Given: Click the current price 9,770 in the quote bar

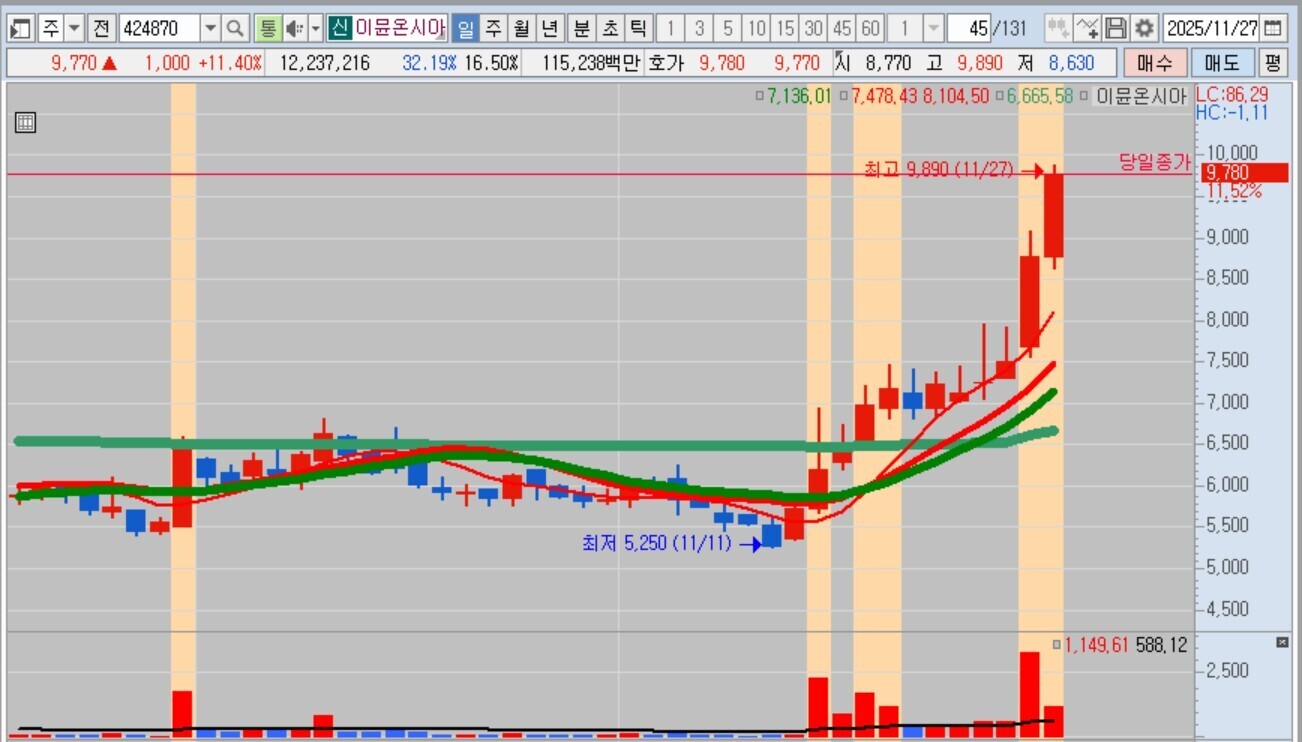Looking at the screenshot, I should point(75,64).
